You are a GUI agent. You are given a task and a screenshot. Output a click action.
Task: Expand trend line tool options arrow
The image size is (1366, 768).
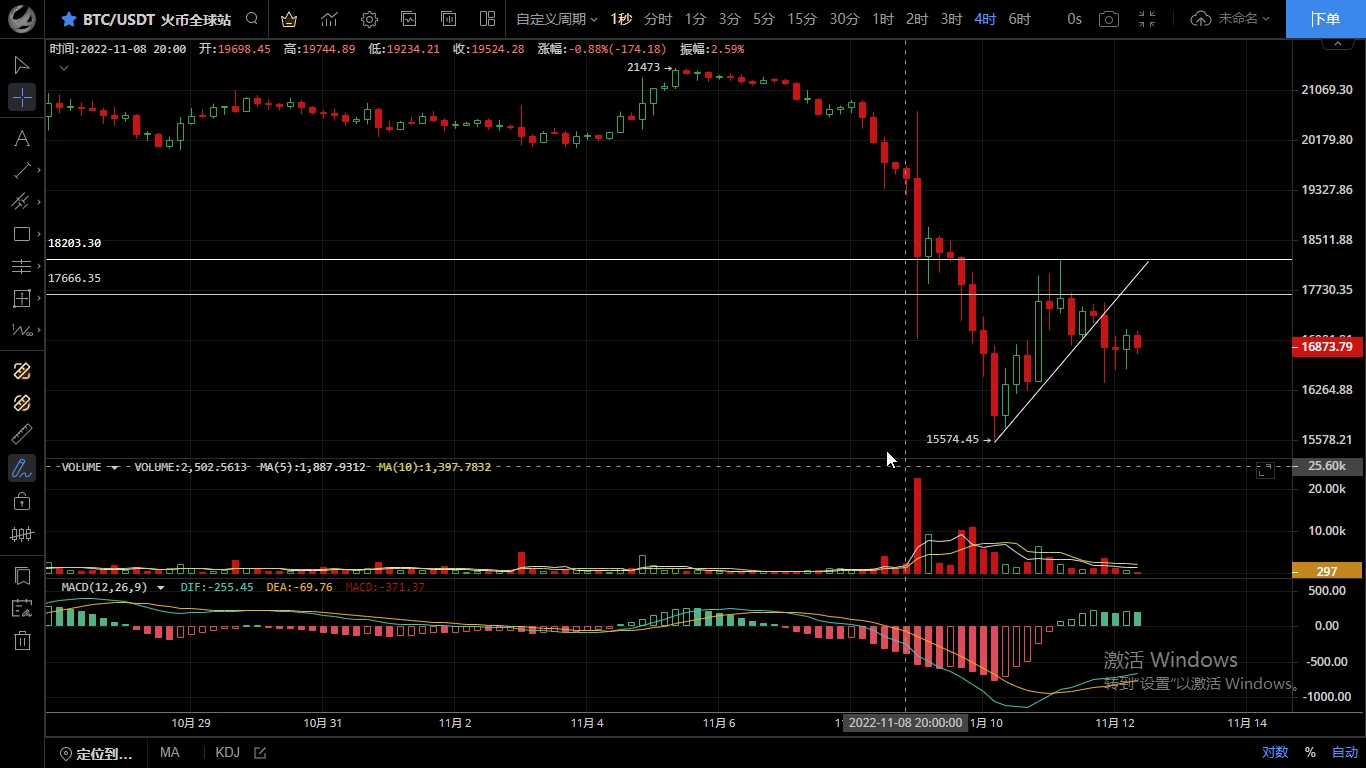coord(39,170)
